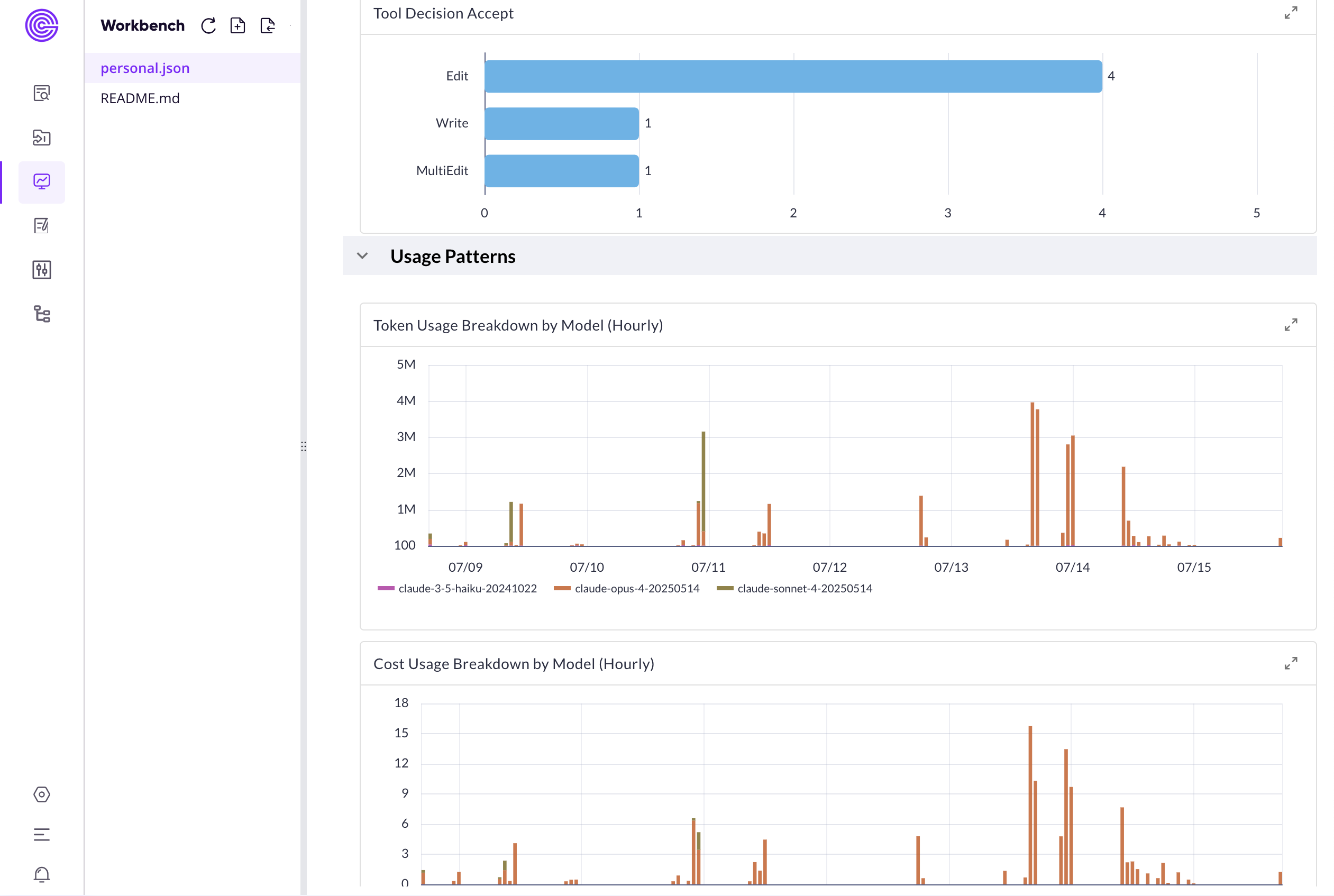Open the analytics dashboard sidebar icon

pos(42,182)
